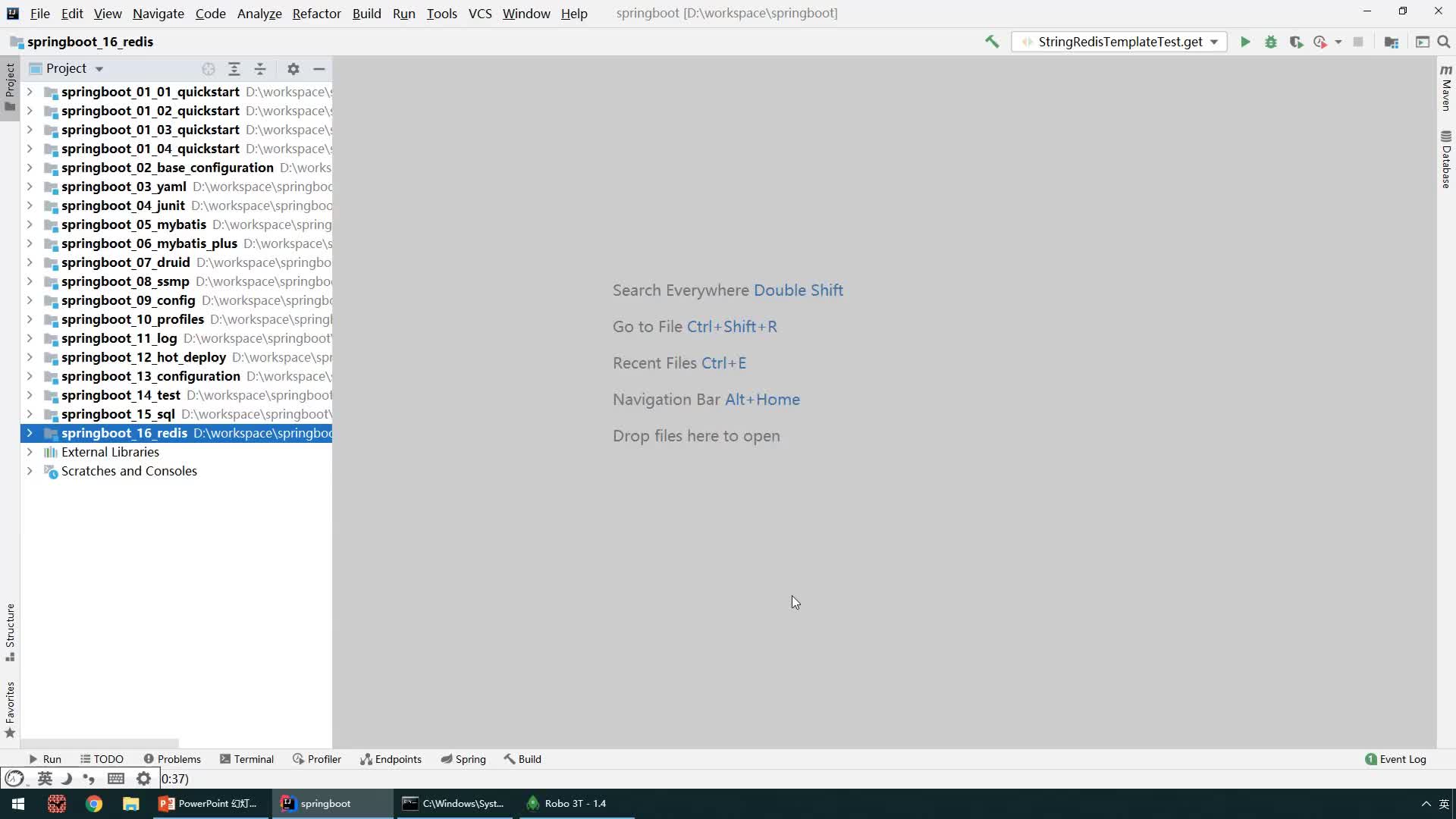Click the Profiler run icon in the toolbar

point(1320,42)
